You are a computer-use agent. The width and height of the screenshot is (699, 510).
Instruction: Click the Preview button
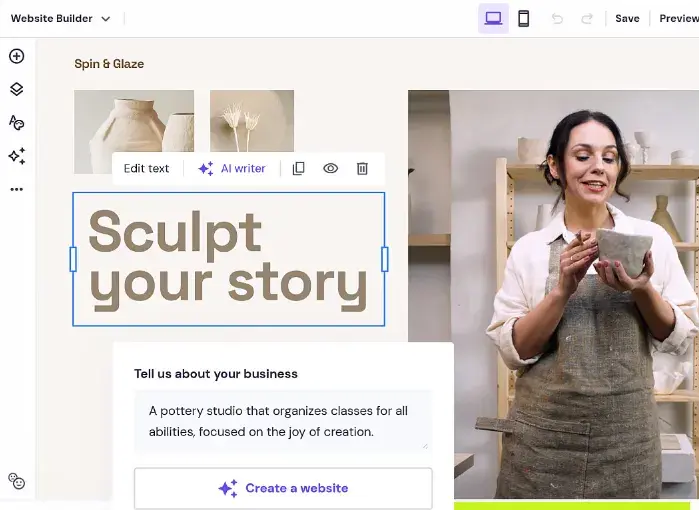click(x=678, y=18)
